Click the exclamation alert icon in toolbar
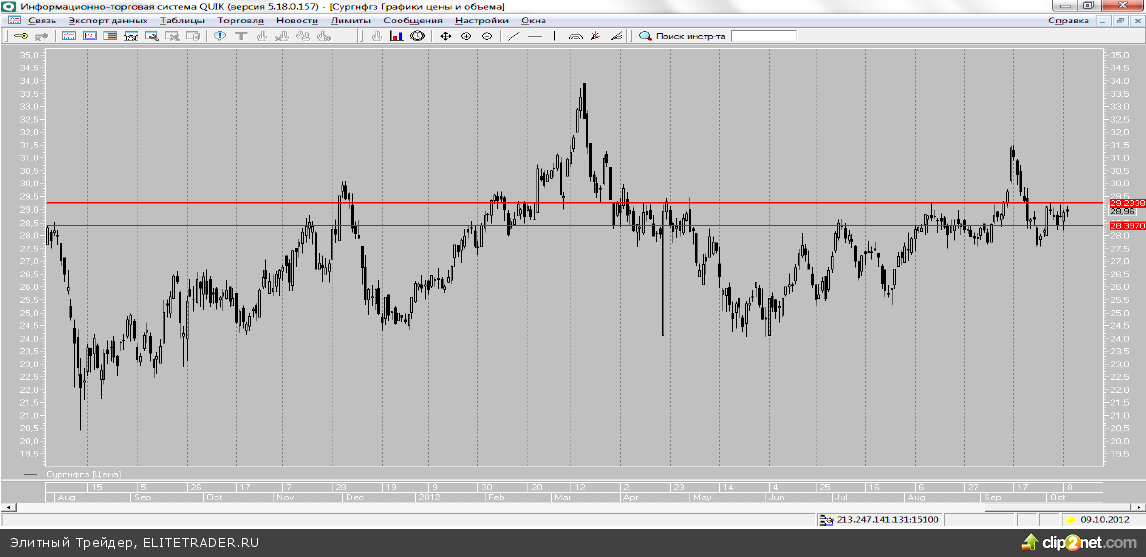 [220, 36]
